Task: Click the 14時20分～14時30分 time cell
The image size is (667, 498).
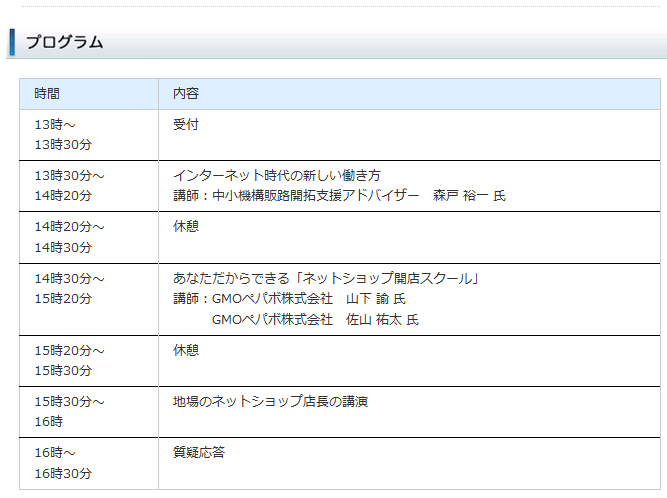Action: point(89,237)
